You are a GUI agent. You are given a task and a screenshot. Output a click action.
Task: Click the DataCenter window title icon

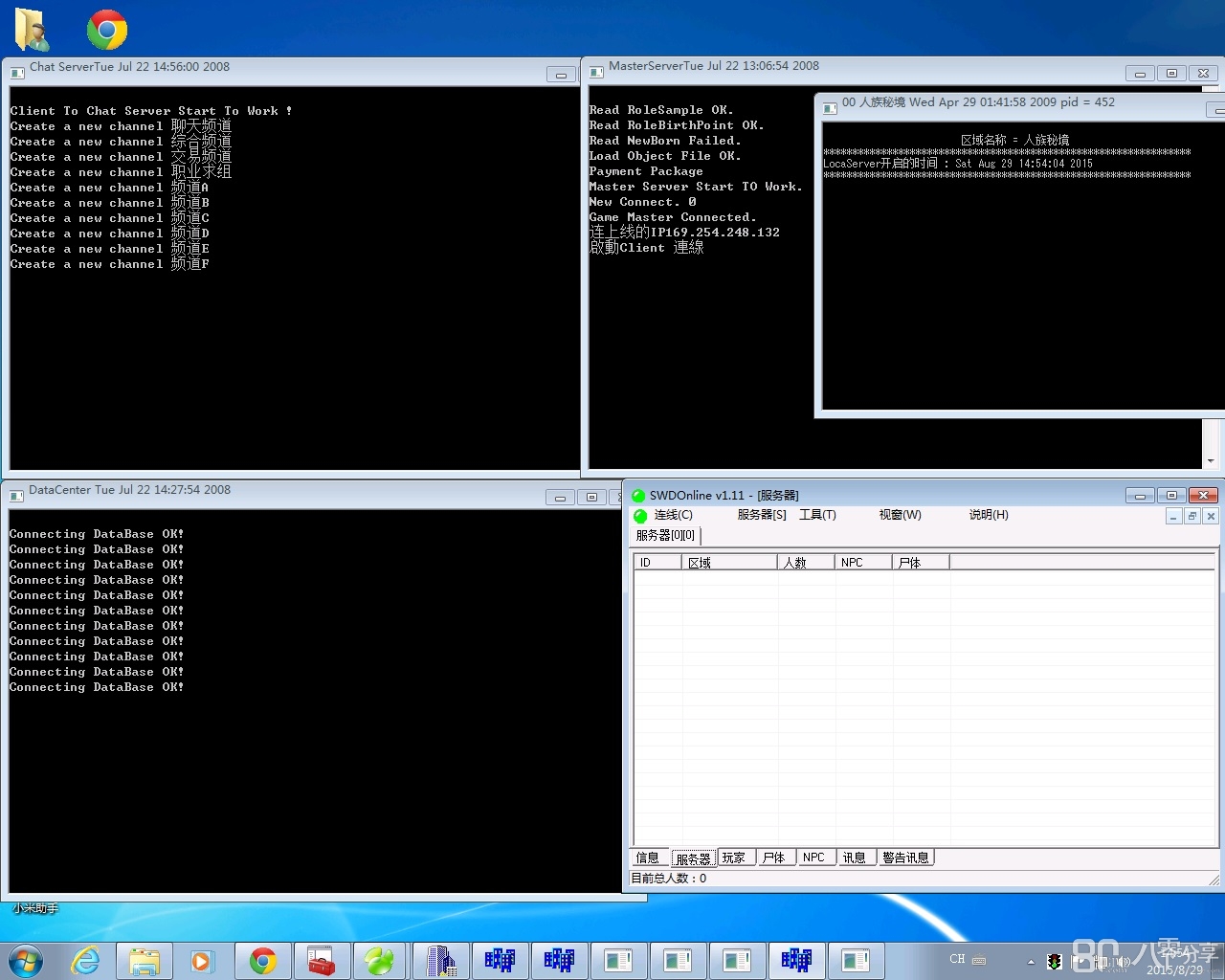[16, 495]
